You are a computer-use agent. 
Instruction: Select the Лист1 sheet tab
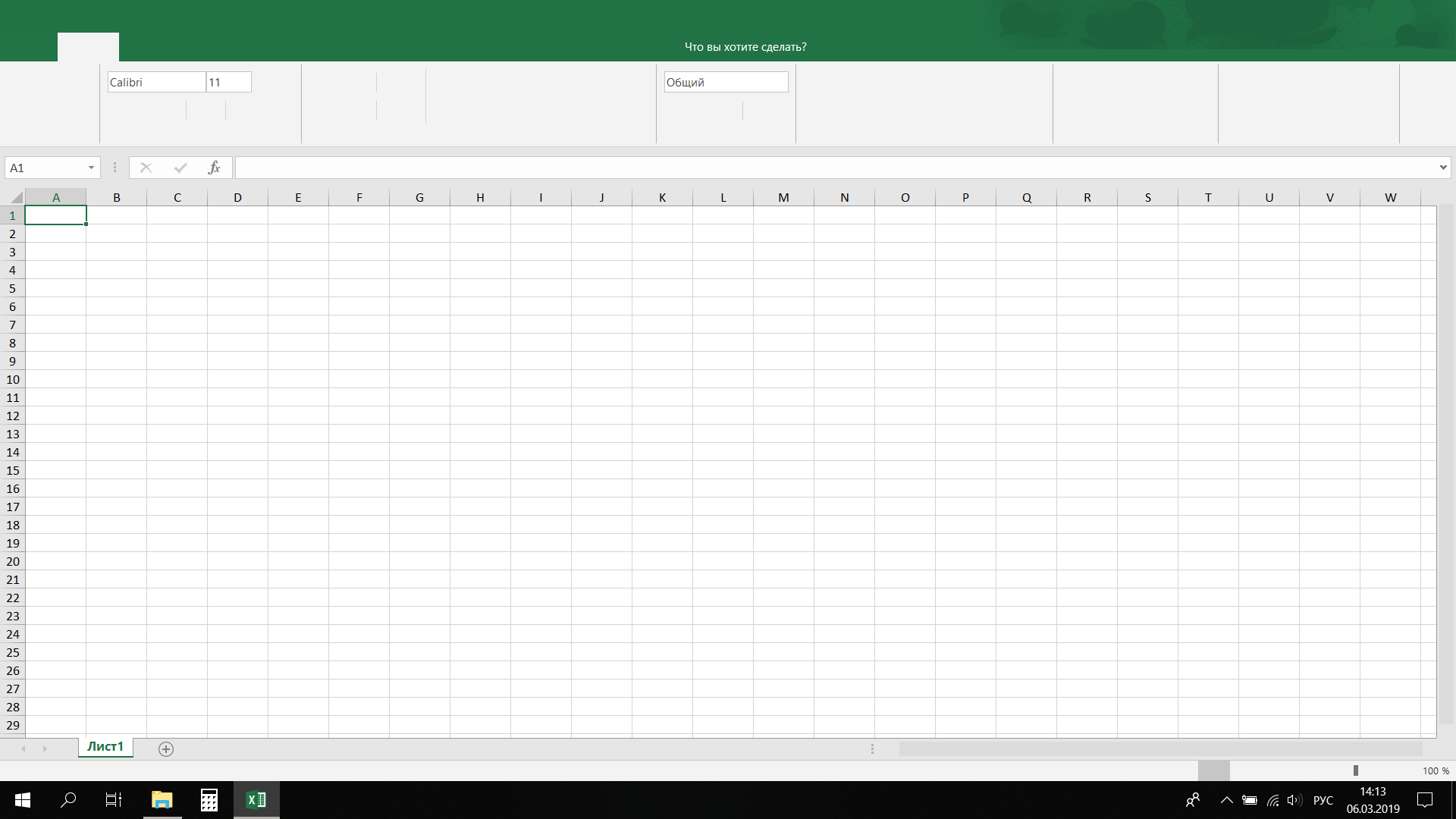point(105,747)
